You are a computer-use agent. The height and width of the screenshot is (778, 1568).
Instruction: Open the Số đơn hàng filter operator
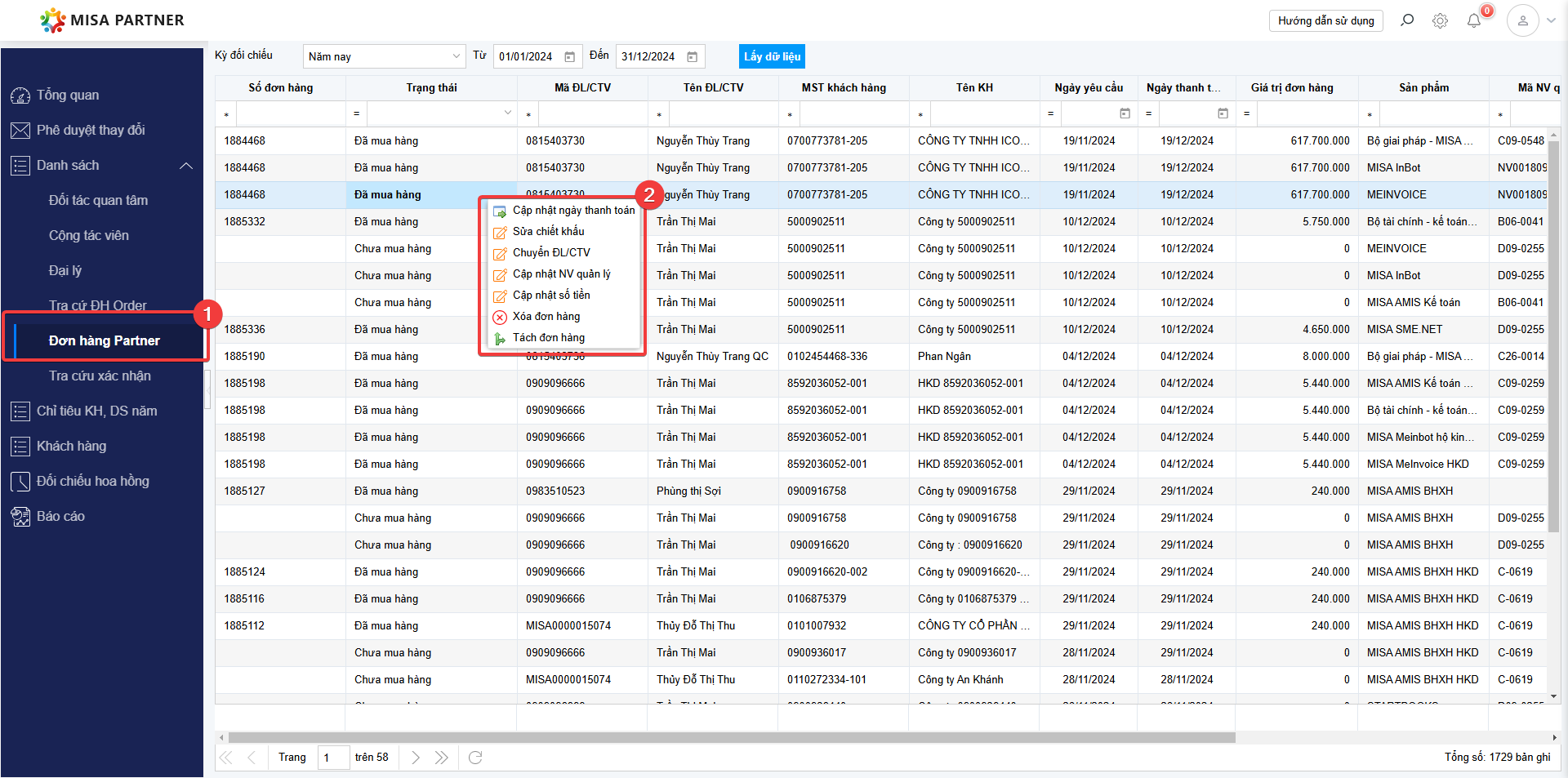pos(226,114)
